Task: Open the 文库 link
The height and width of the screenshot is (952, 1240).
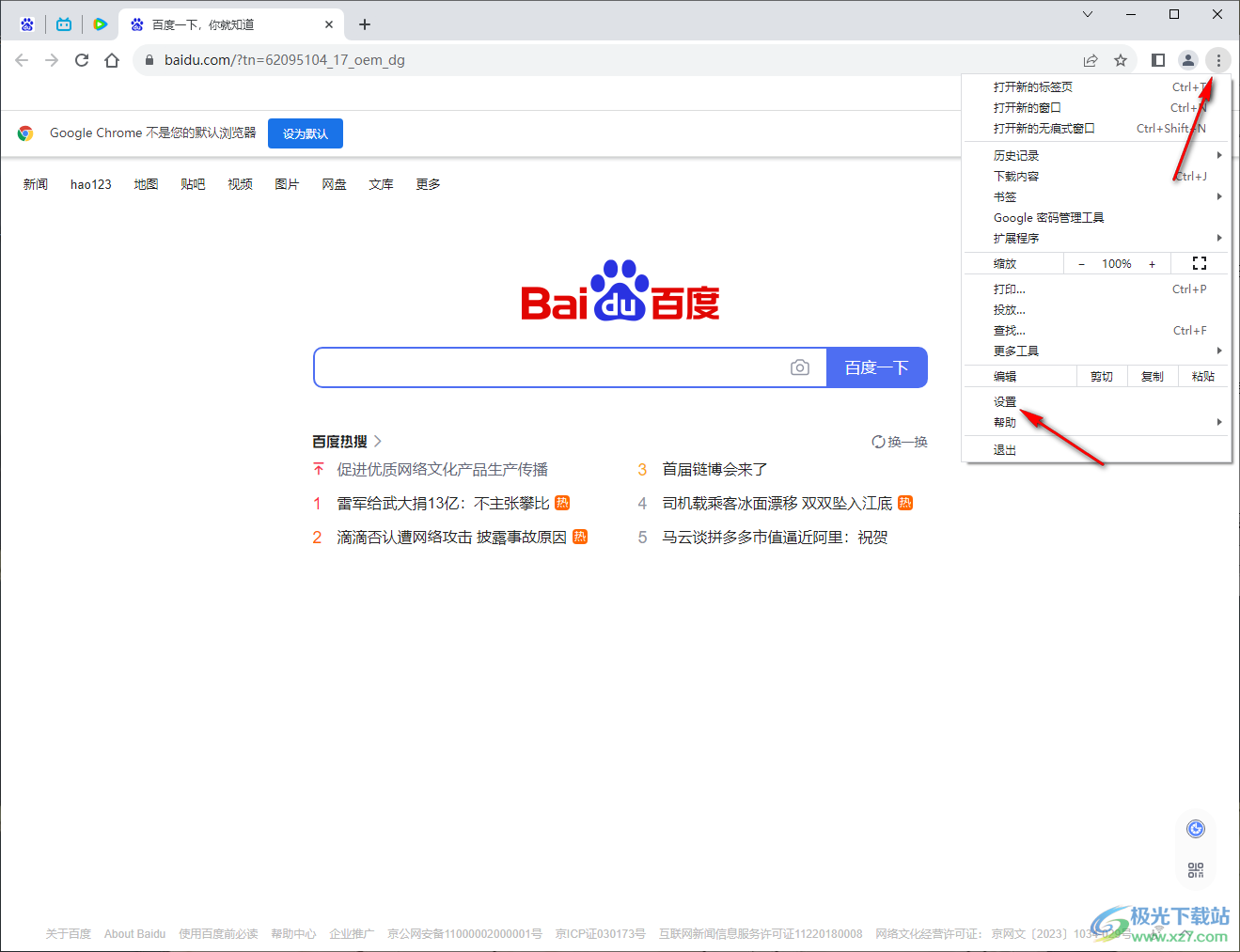Action: pyautogui.click(x=381, y=184)
